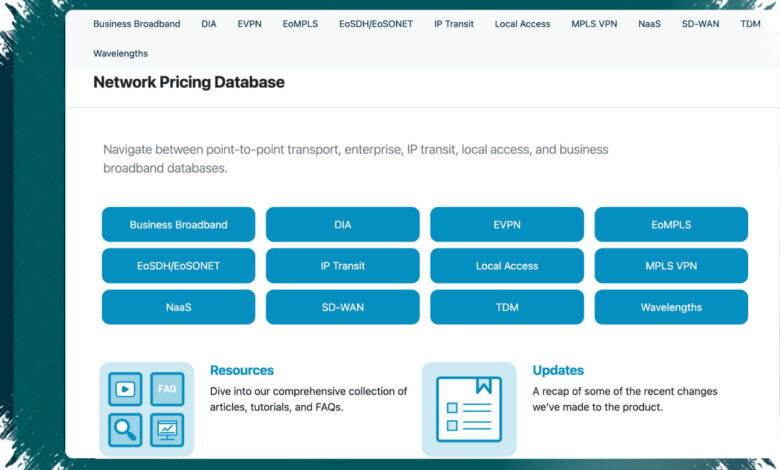Open the Updates heading link
Image resolution: width=780 pixels, height=470 pixels.
558,370
